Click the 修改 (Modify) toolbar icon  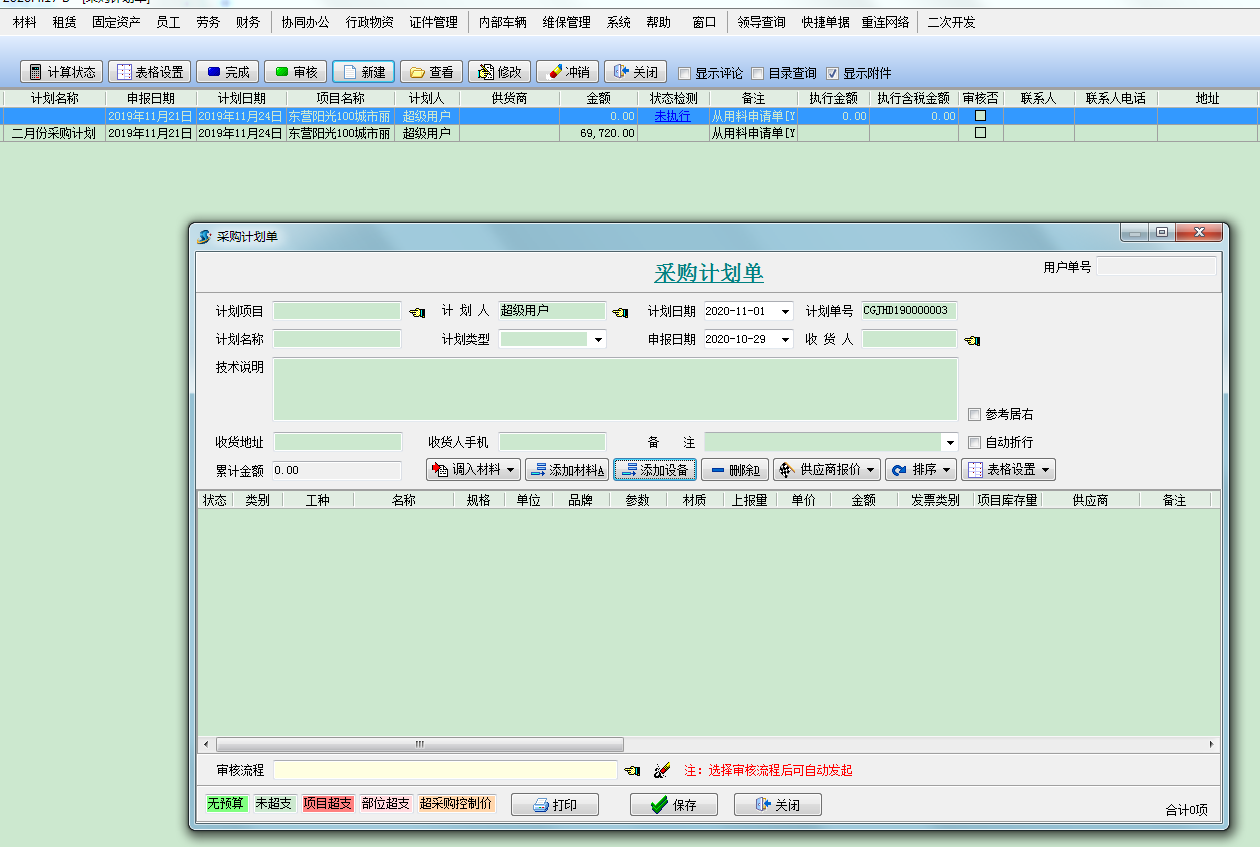click(500, 71)
